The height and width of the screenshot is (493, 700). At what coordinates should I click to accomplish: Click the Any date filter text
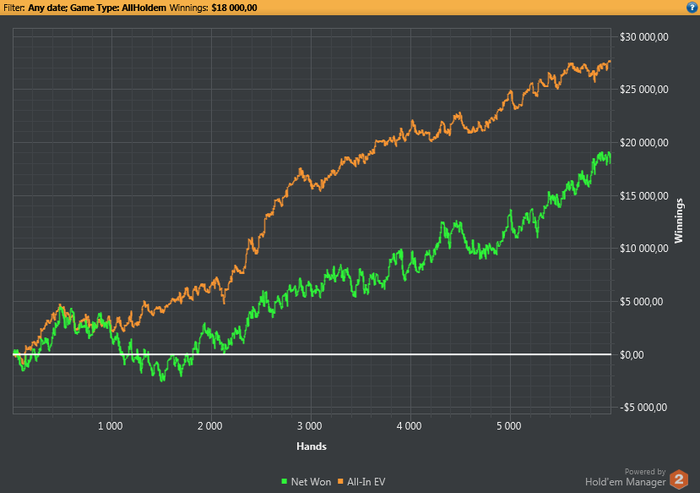[x=48, y=8]
